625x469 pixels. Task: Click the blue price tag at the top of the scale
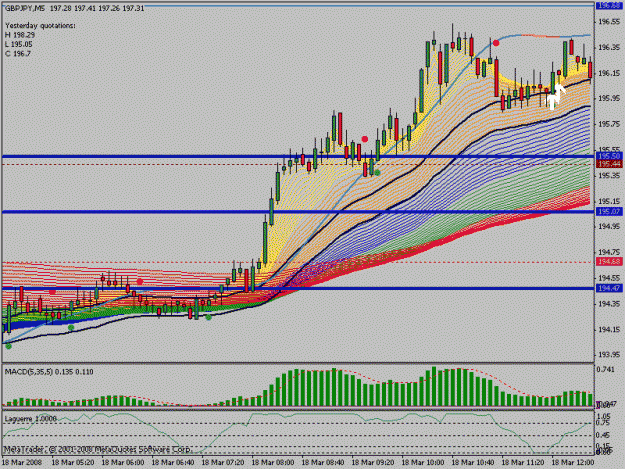(609, 6)
